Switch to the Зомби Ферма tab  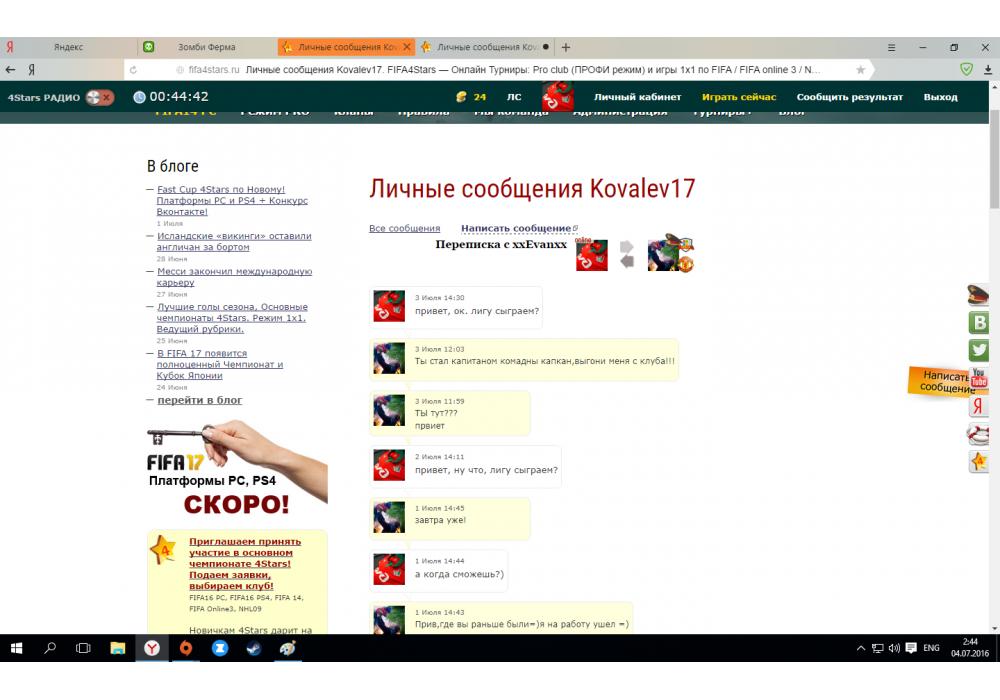[x=206, y=47]
